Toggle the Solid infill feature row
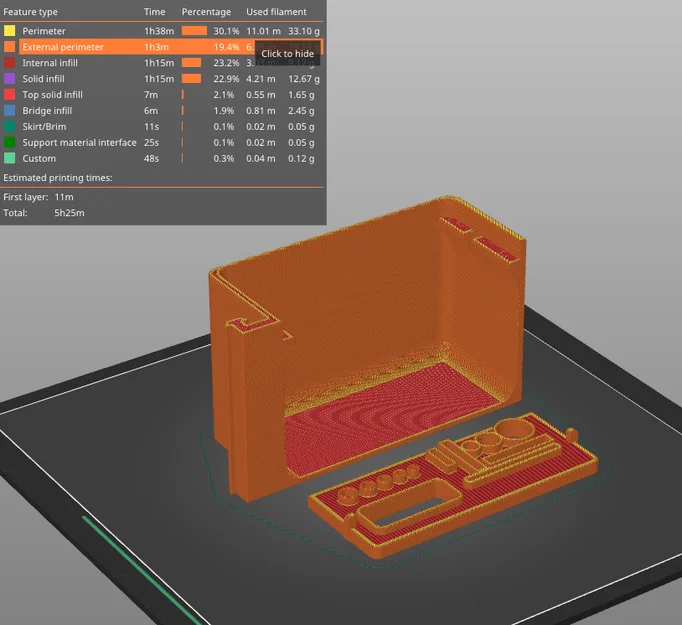This screenshot has width=682, height=625. tap(162, 79)
